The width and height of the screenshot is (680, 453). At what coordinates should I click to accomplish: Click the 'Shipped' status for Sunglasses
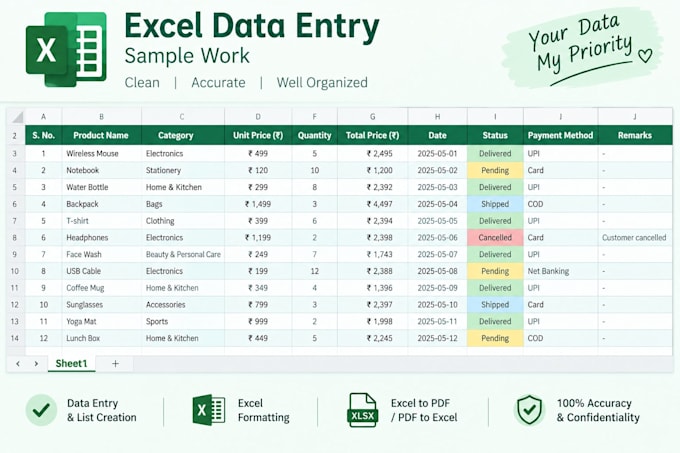pos(495,305)
